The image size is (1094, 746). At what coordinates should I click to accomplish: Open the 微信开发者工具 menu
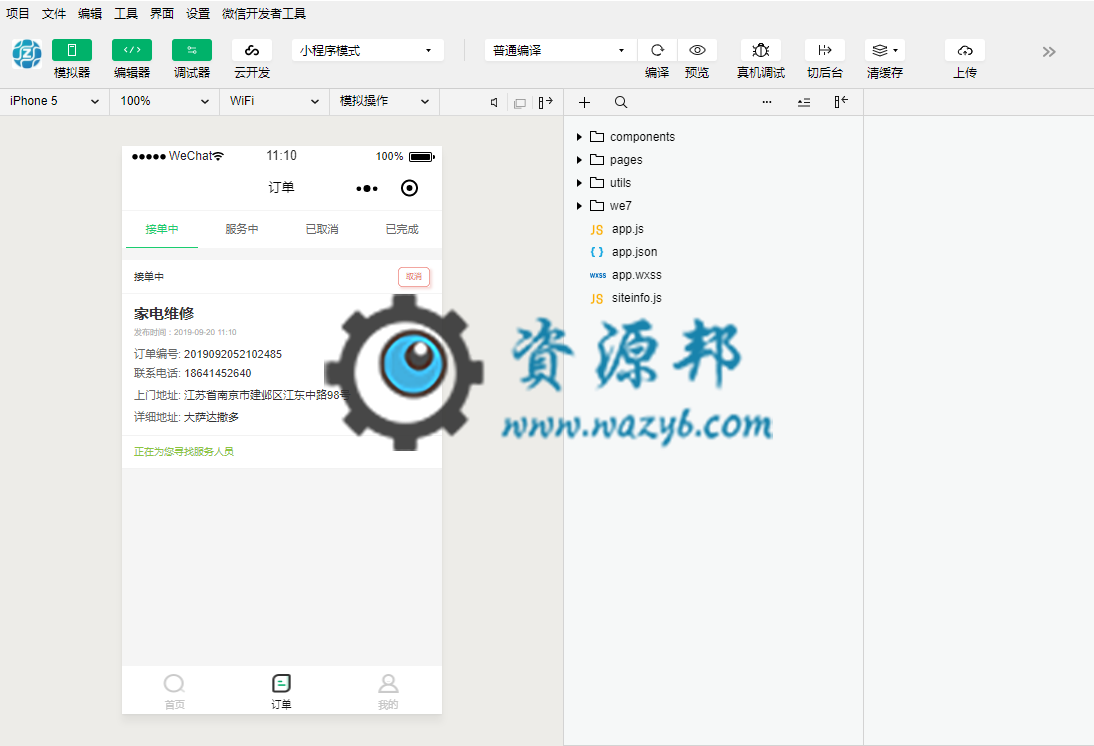point(264,13)
